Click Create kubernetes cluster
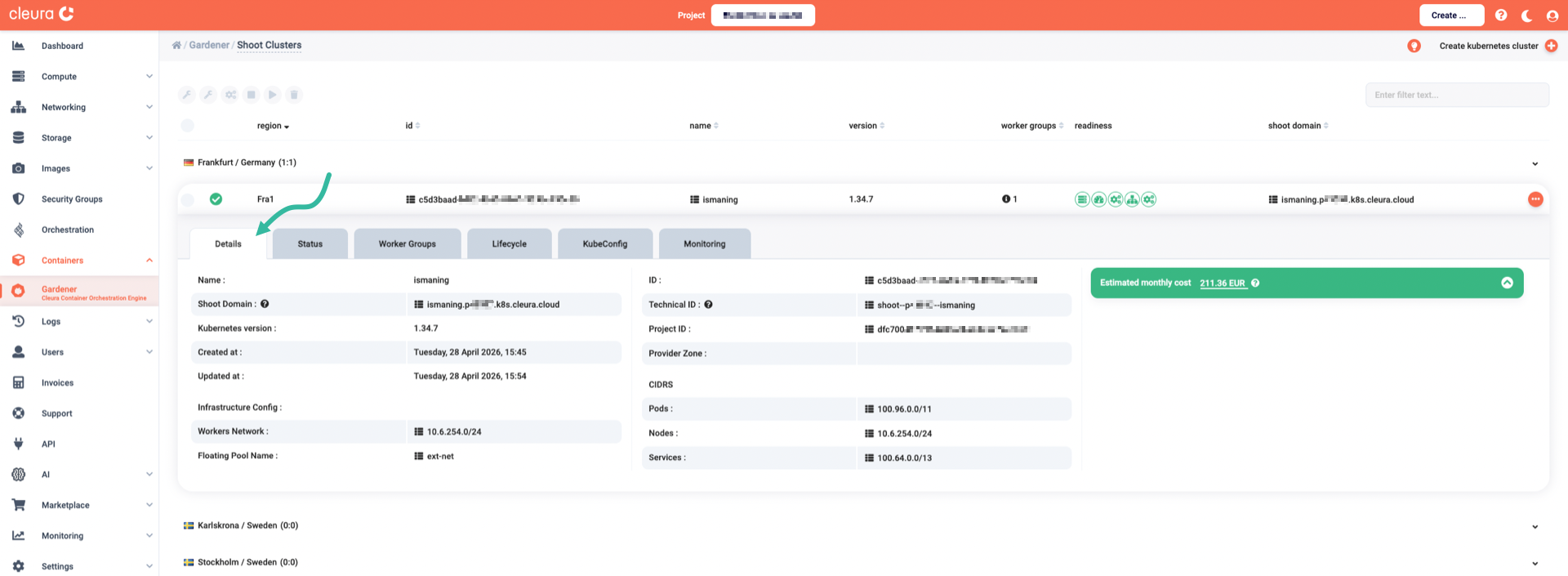The height and width of the screenshot is (576, 1568). pyautogui.click(x=1488, y=46)
